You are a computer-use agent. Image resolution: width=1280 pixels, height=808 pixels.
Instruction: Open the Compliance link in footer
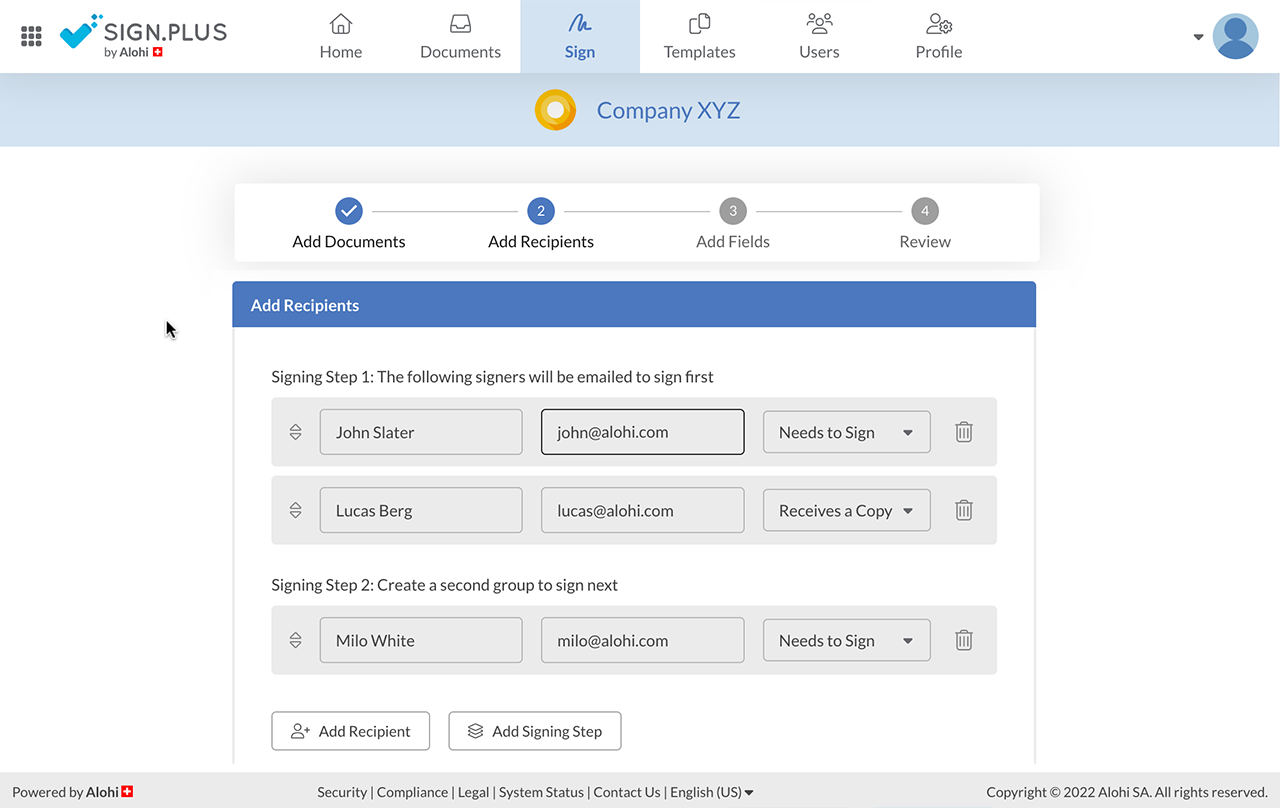point(412,791)
